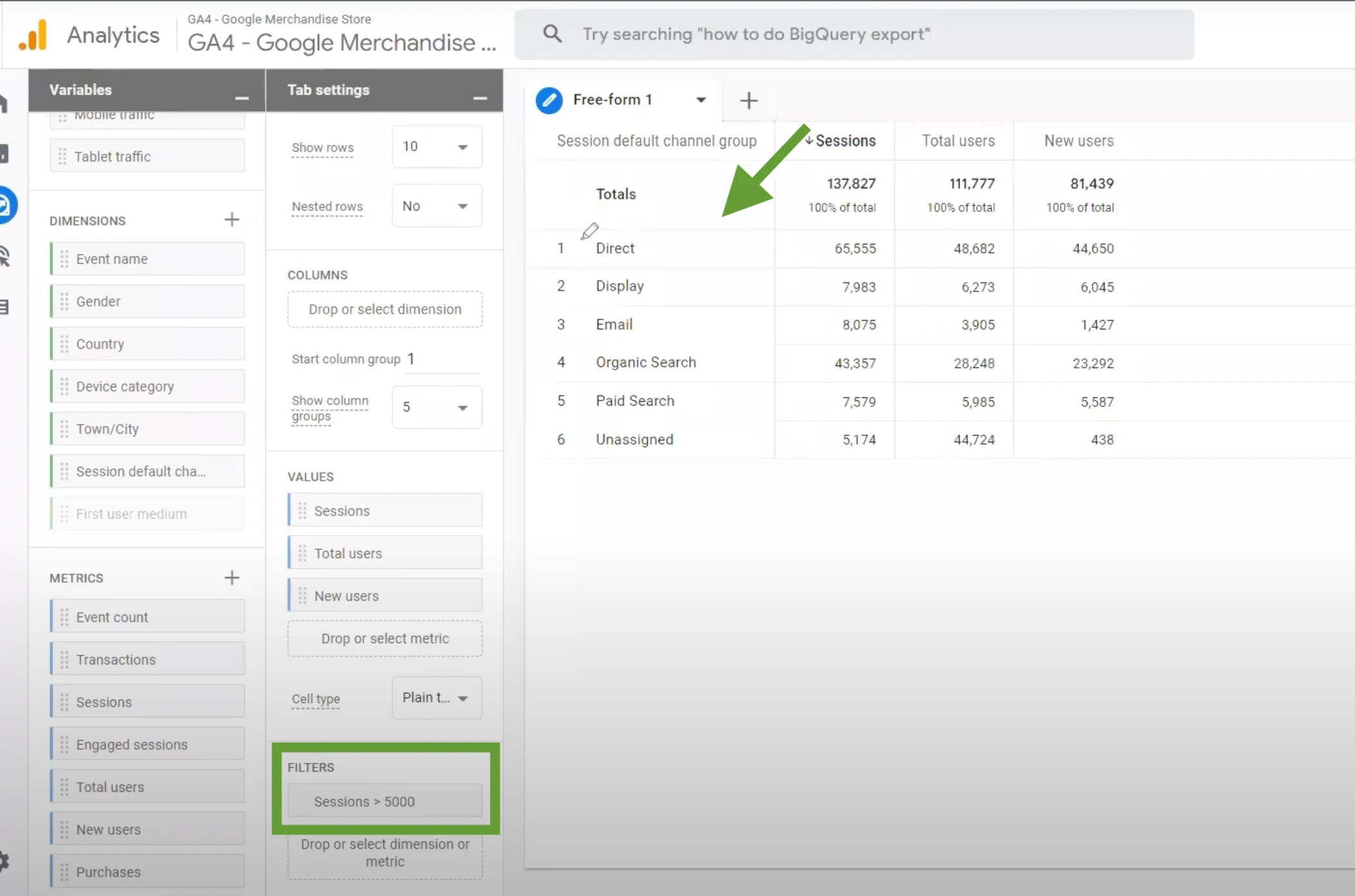Grab the Country dimension drag handle
1355x896 pixels.
[x=64, y=344]
